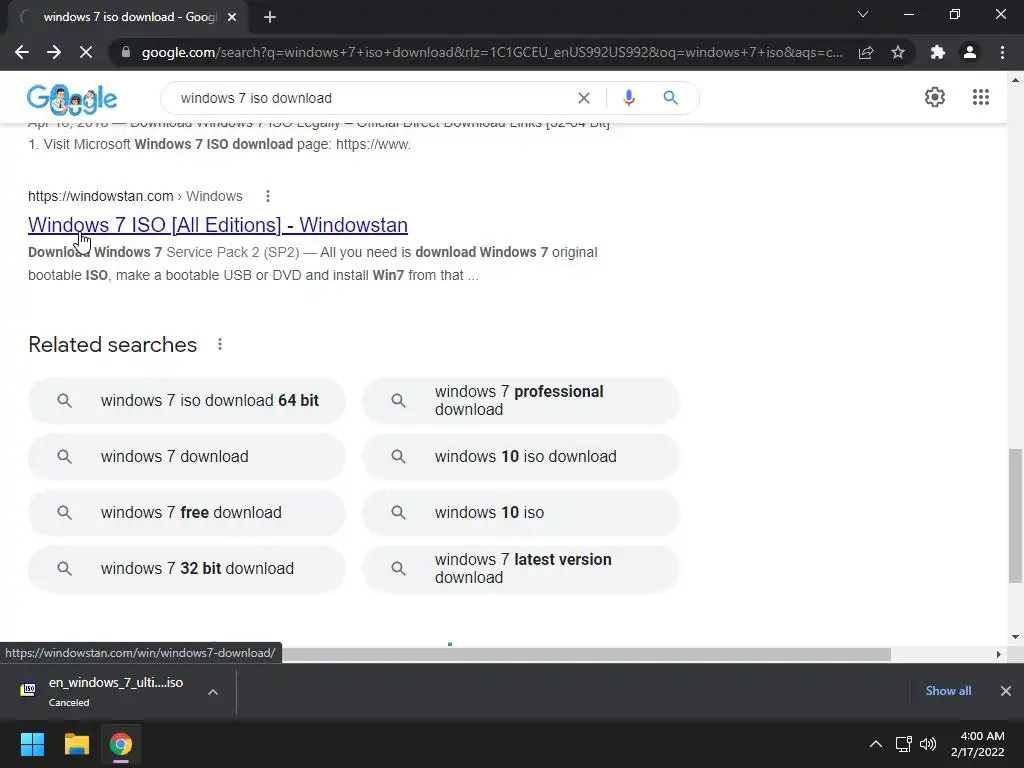The image size is (1024, 768).
Task: Click the page's scroll up arrow
Action: click(1015, 80)
